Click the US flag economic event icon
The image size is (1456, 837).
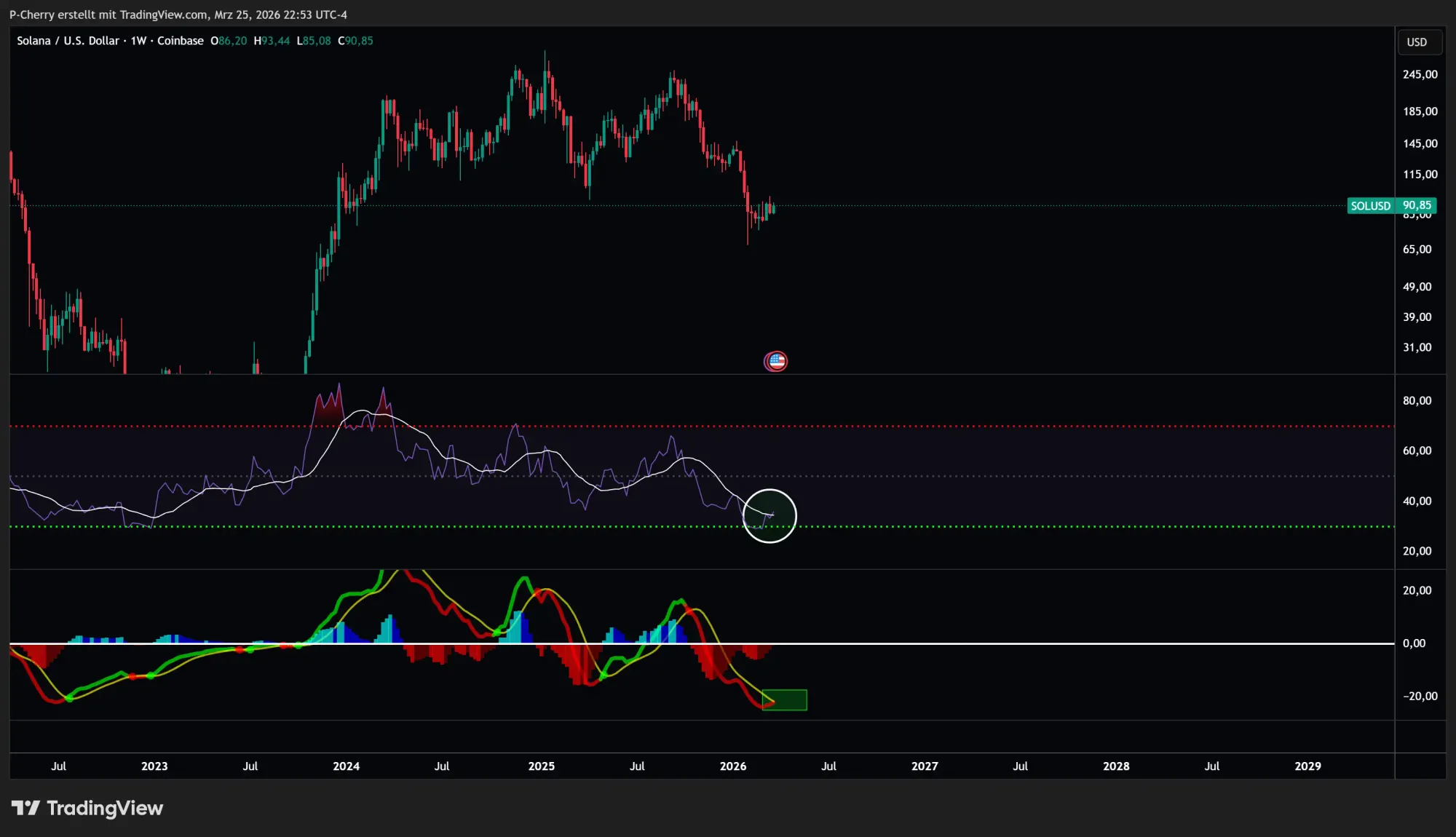[775, 361]
